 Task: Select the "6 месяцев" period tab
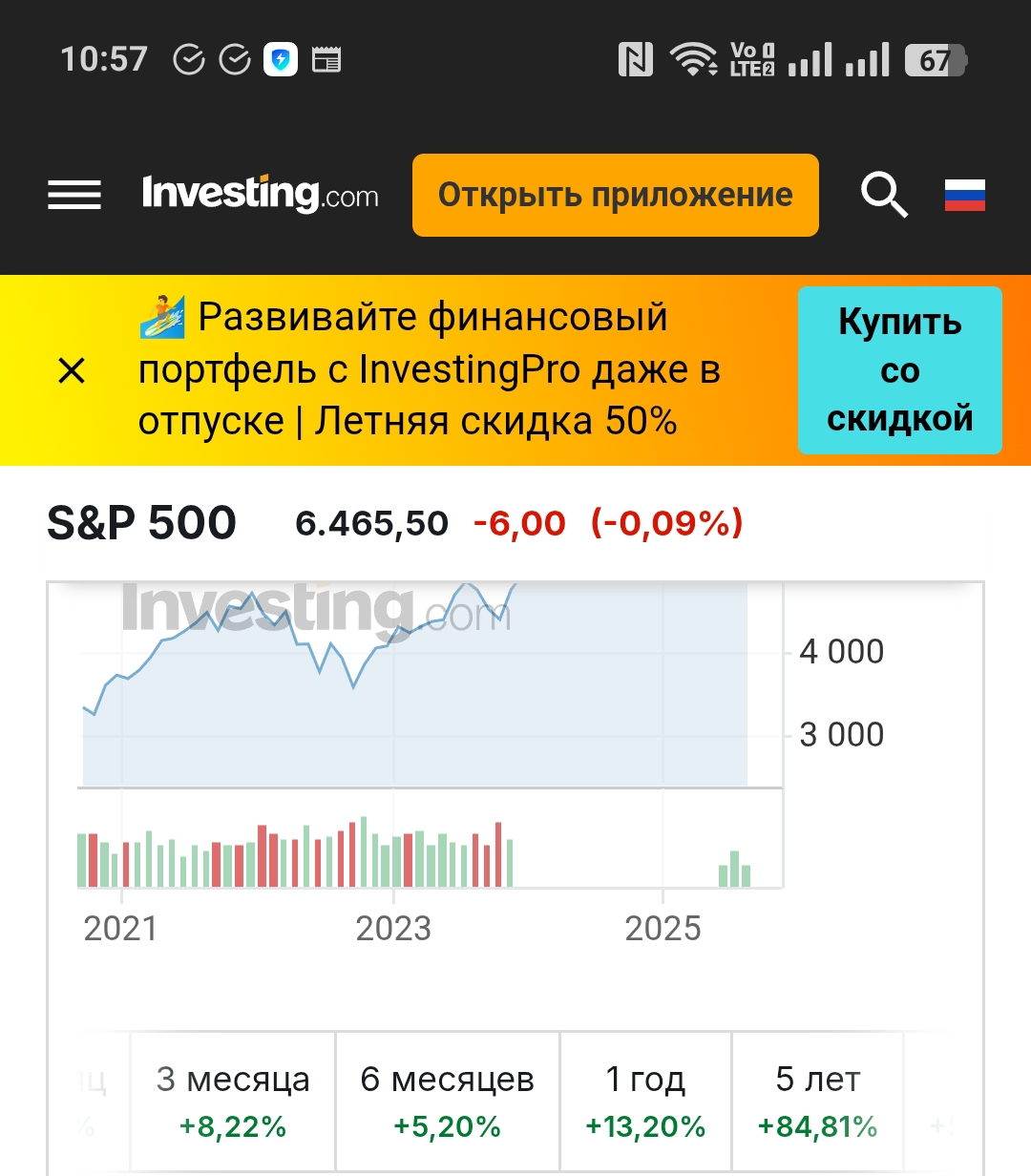click(x=447, y=1102)
